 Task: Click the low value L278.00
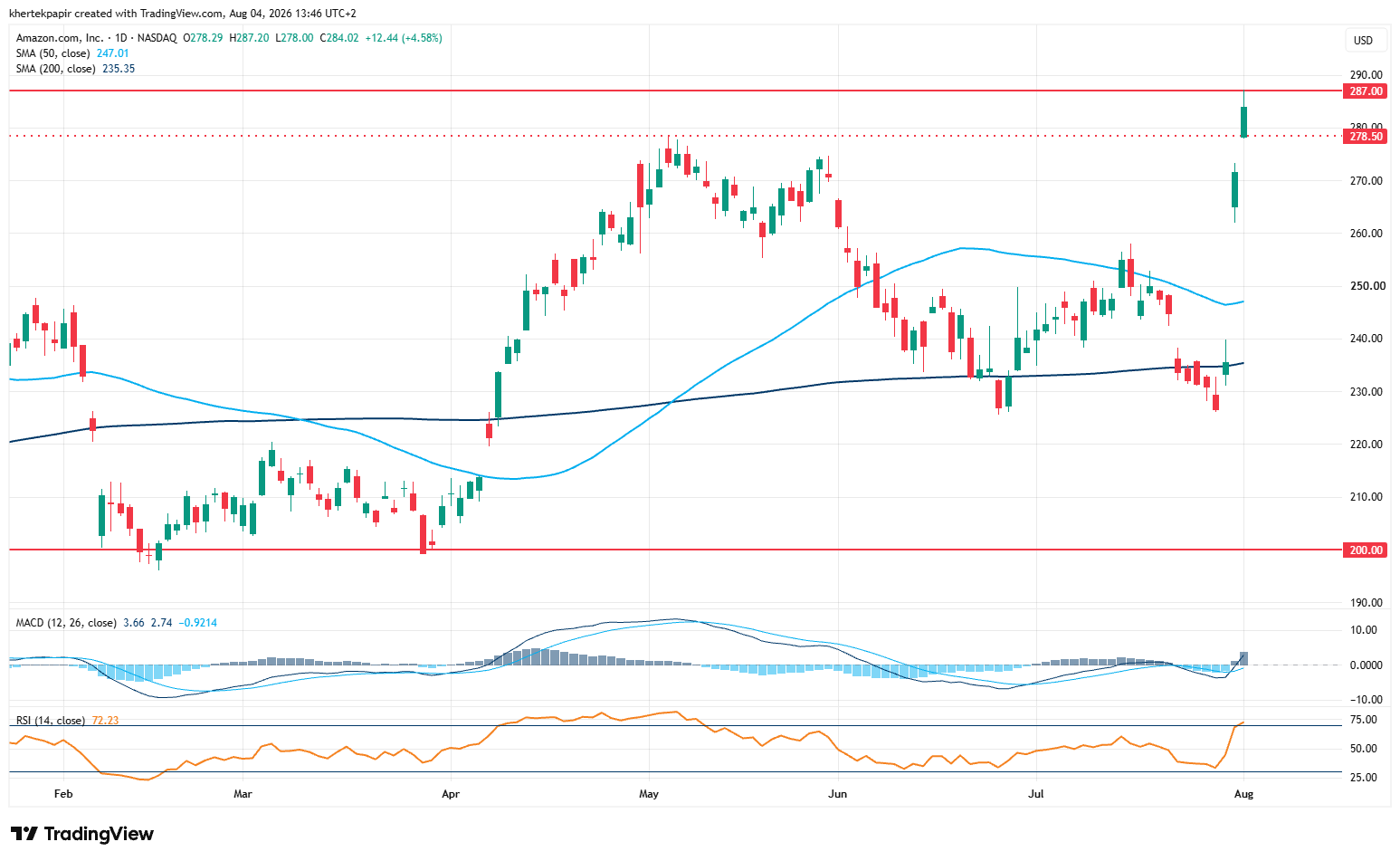pos(294,38)
